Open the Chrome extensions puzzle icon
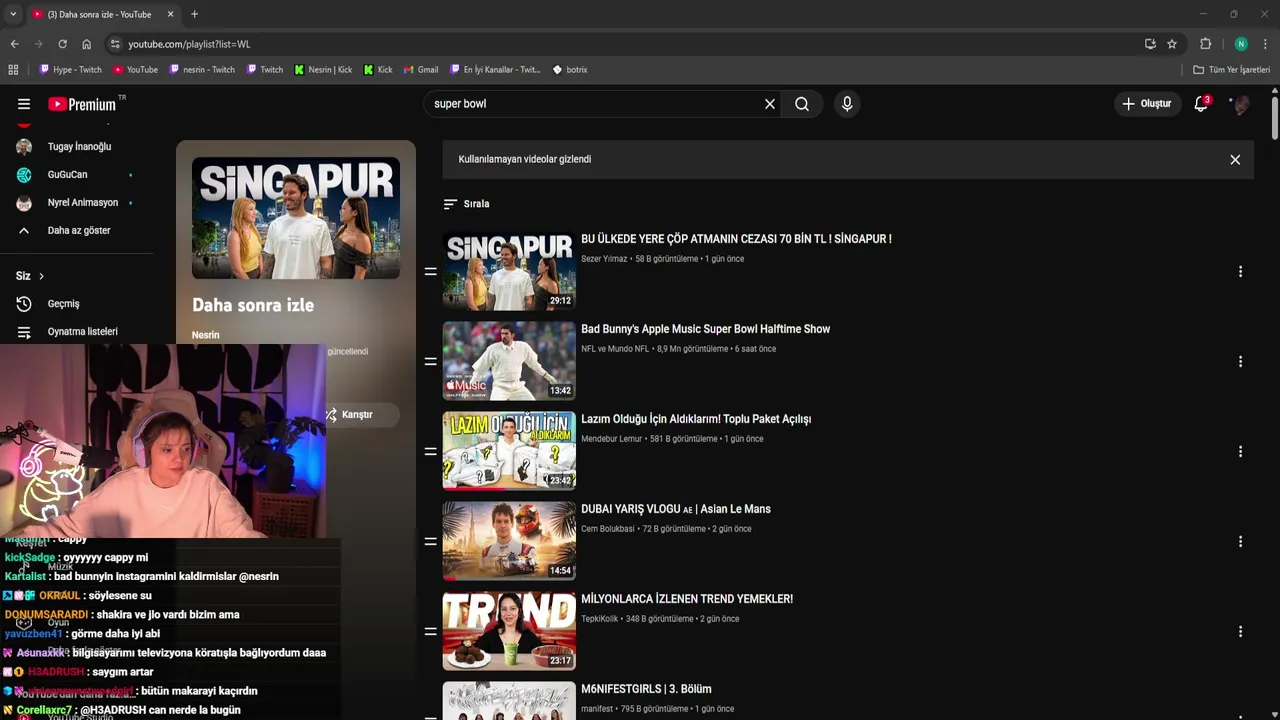The width and height of the screenshot is (1280, 720). [1206, 44]
